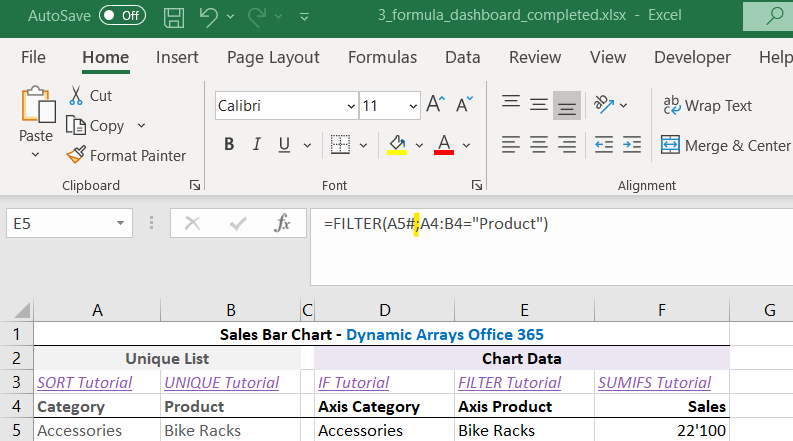Image resolution: width=793 pixels, height=441 pixels.
Task: Click the Cut scissors button
Action: point(90,96)
